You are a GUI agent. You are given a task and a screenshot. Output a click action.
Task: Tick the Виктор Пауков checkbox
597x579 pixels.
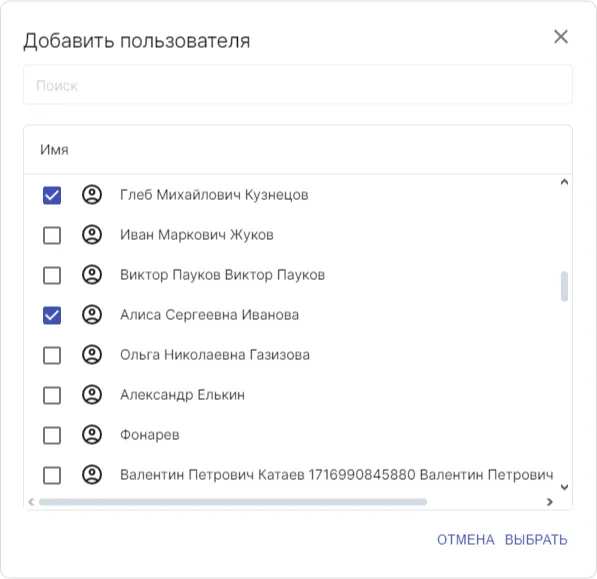click(x=52, y=275)
